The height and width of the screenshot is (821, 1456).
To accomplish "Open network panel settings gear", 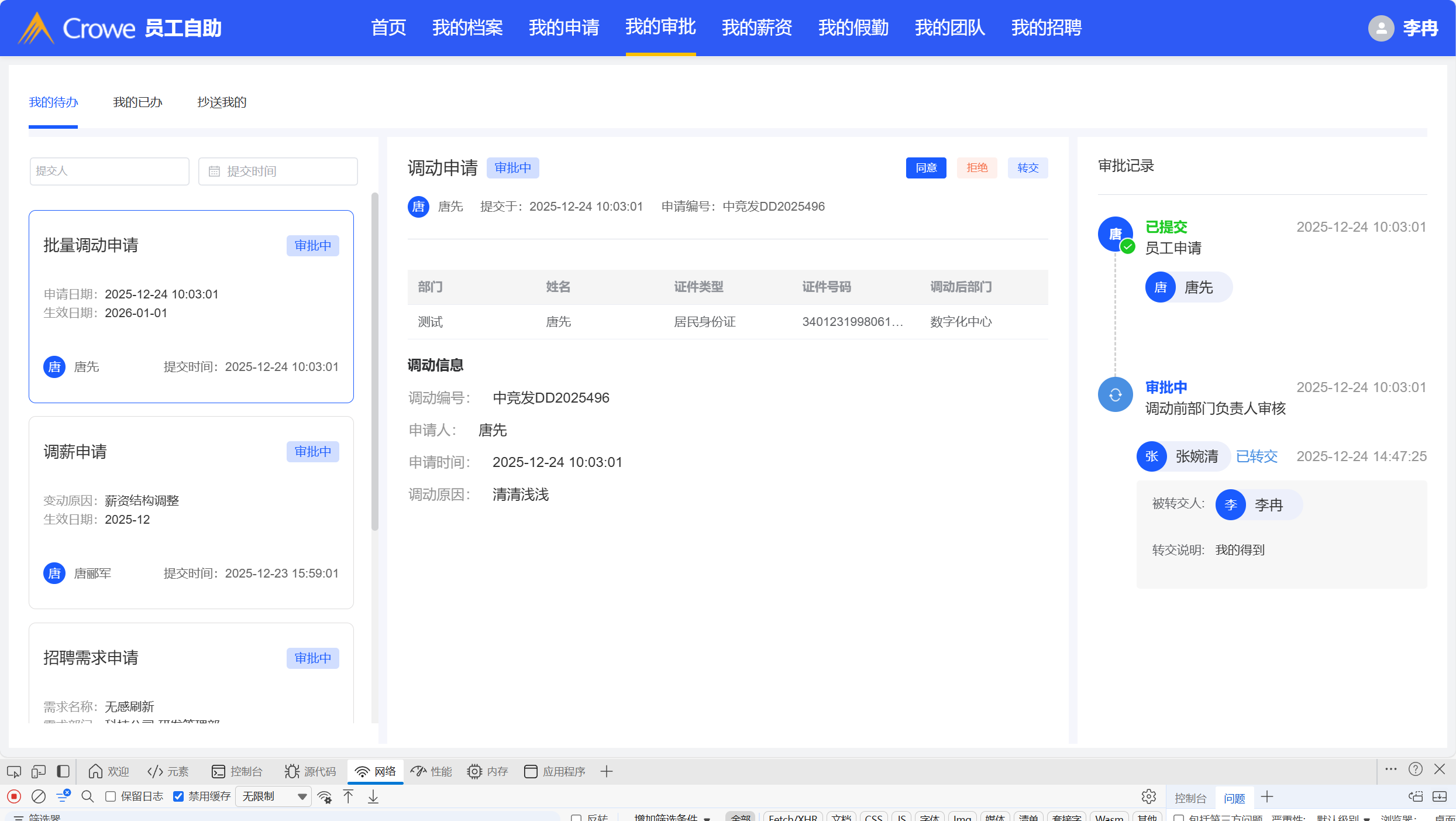I will (x=1148, y=796).
